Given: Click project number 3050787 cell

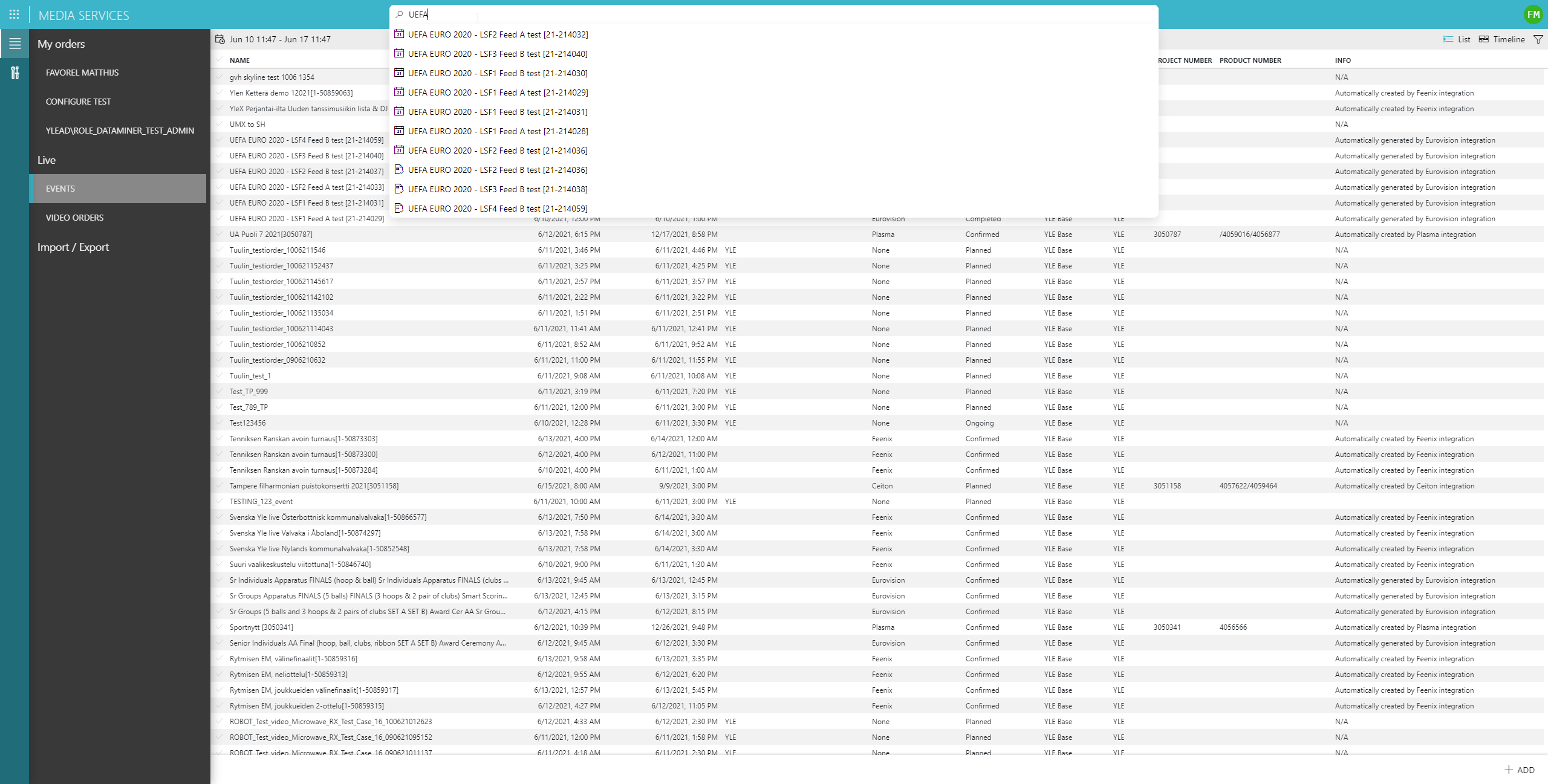Looking at the screenshot, I should [1166, 235].
